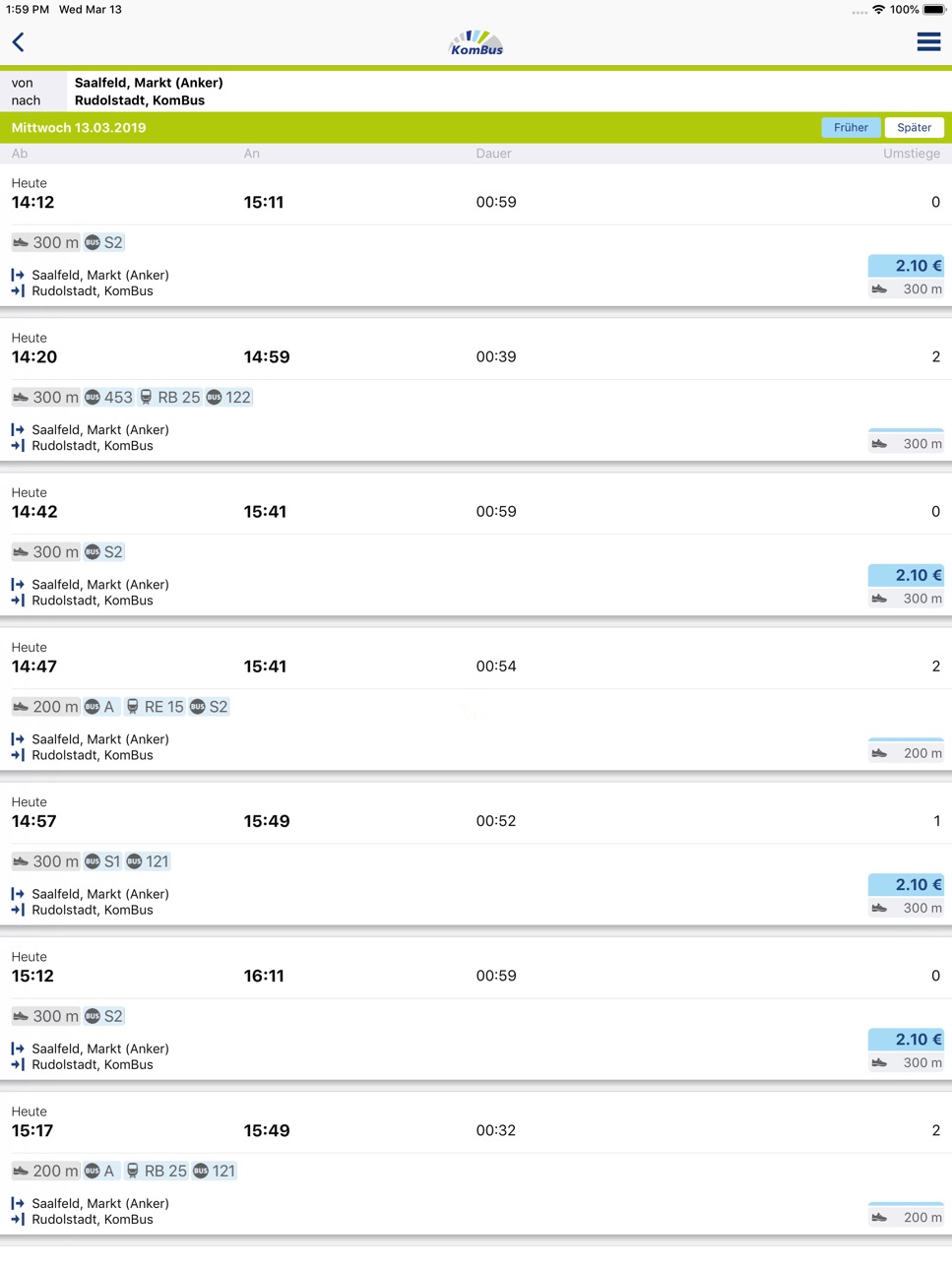Image resolution: width=952 pixels, height=1270 pixels.
Task: Tap bus 122 badge in the 14:20 trip
Action: point(228,397)
